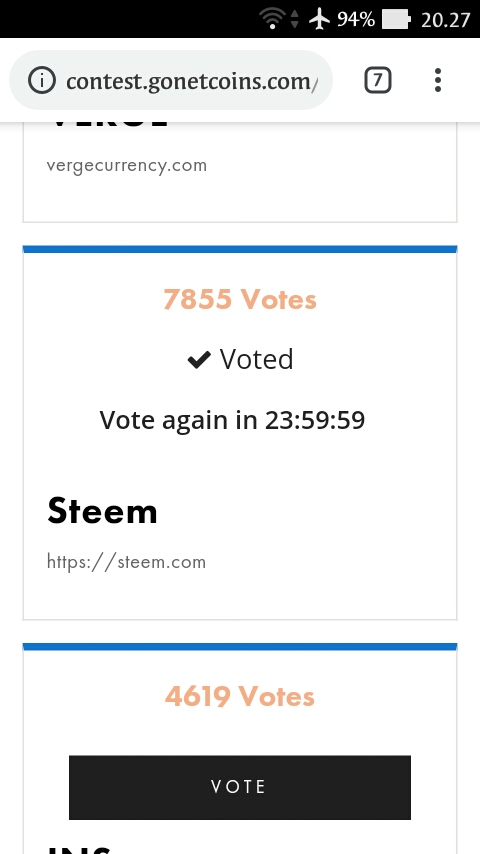This screenshot has height=854, width=480.
Task: Tap the airplane mode icon
Action: click(x=320, y=19)
